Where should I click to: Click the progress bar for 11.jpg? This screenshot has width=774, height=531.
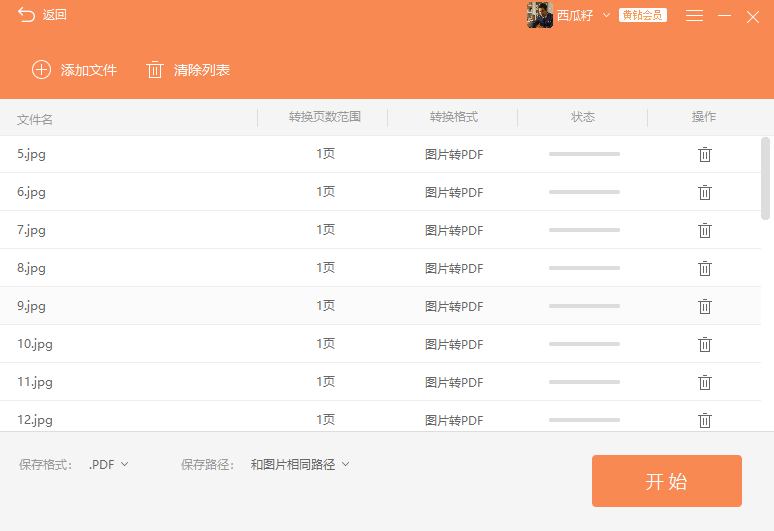click(x=584, y=382)
